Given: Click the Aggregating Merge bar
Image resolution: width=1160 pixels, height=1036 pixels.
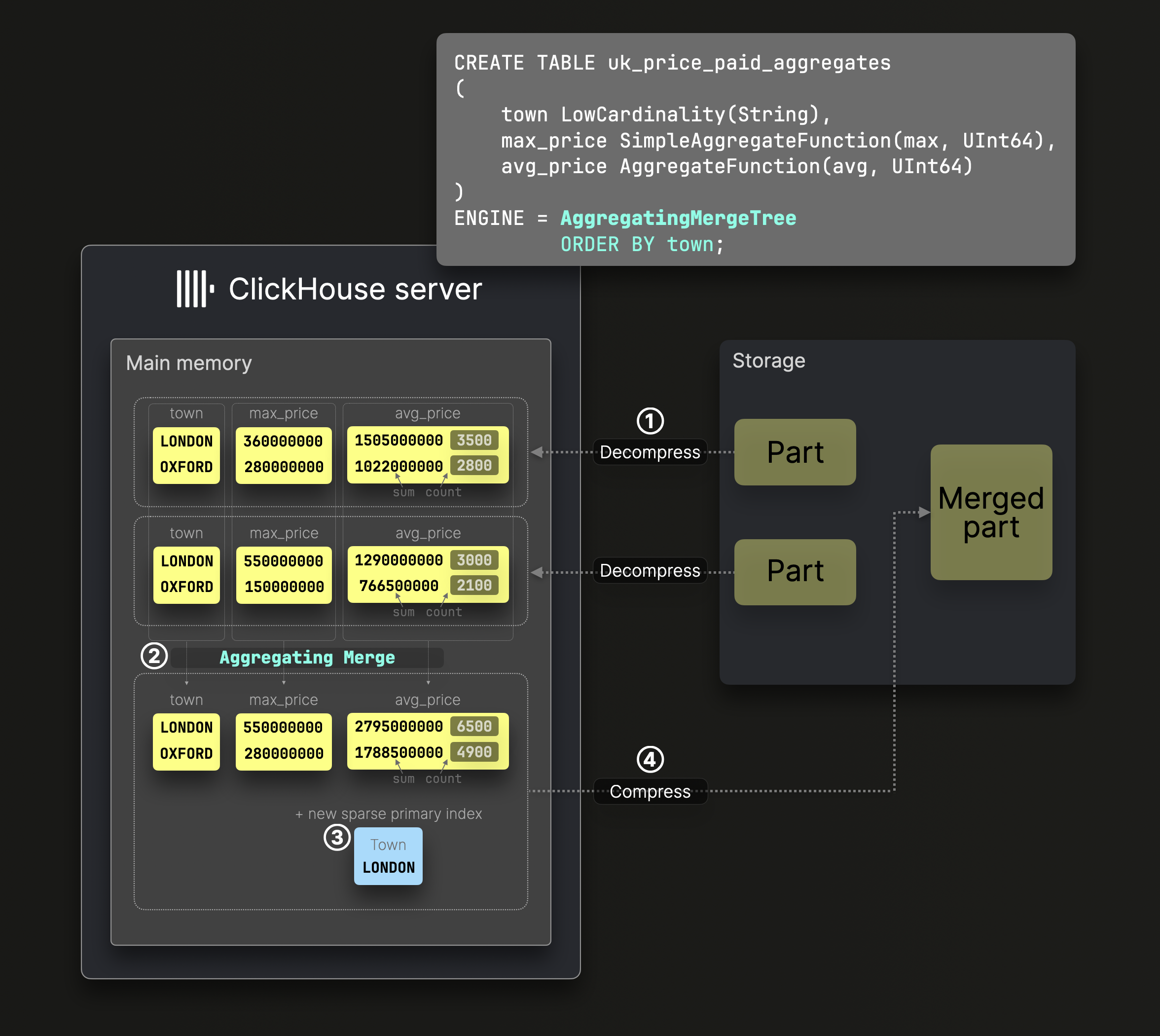Looking at the screenshot, I should click(307, 658).
